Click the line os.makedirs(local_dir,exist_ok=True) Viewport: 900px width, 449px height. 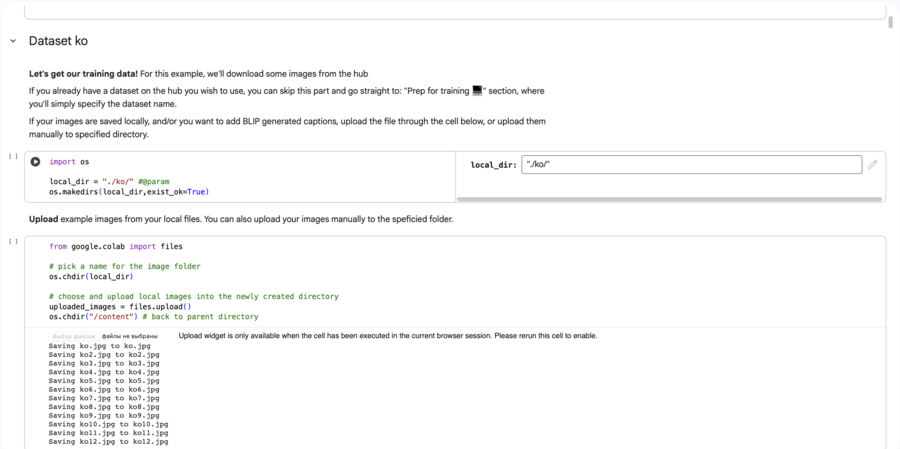pos(129,192)
